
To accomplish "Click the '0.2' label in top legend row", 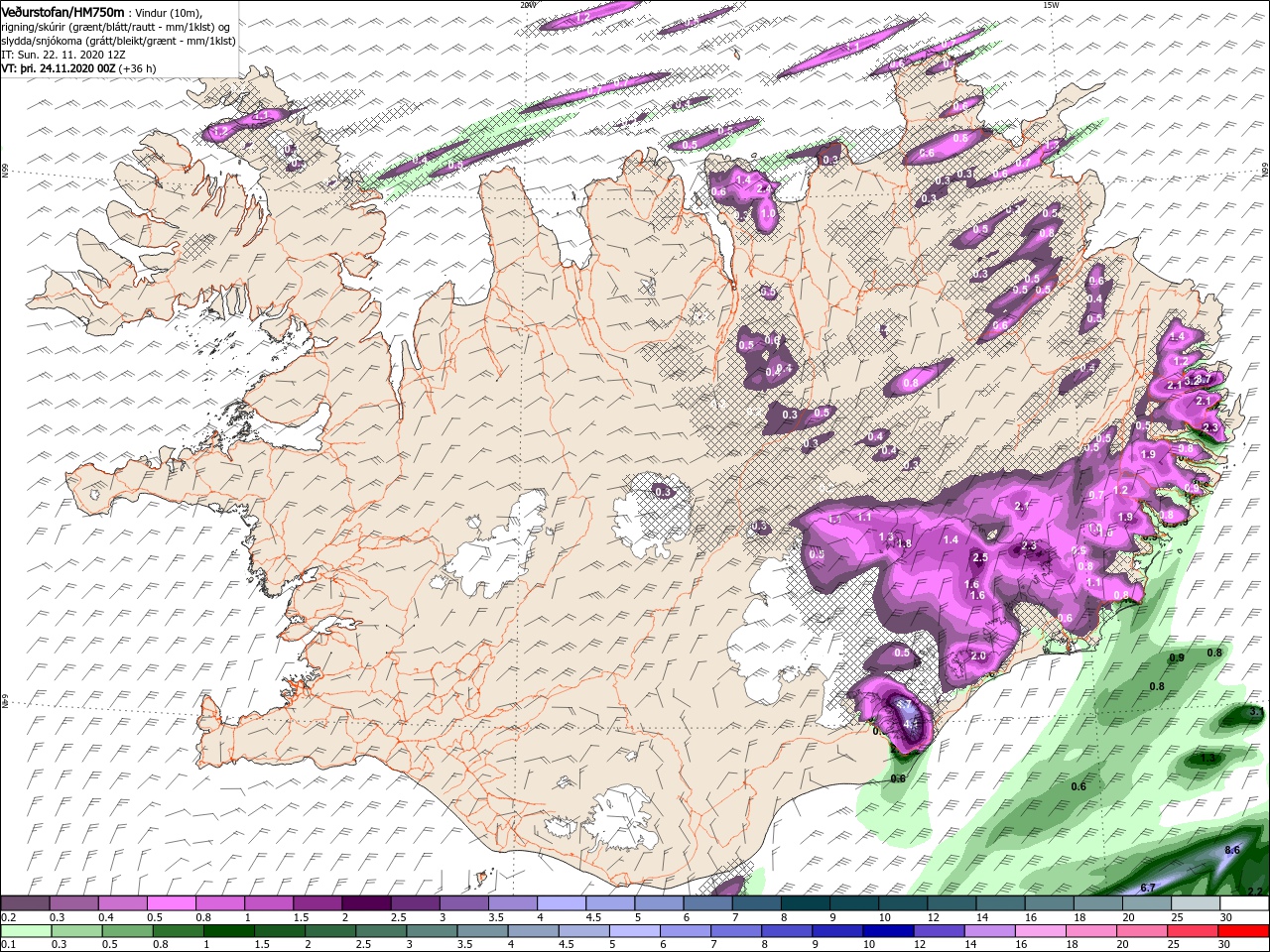I will point(9,917).
